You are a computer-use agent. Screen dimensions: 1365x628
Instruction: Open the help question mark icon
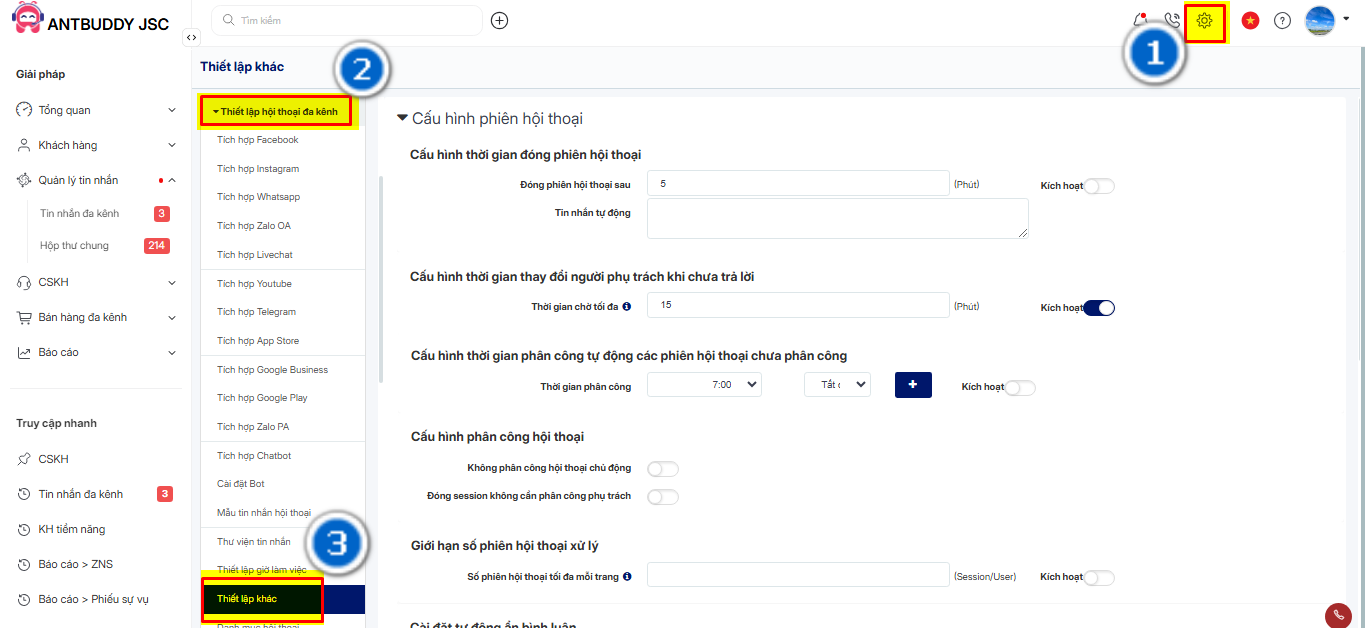click(1282, 20)
